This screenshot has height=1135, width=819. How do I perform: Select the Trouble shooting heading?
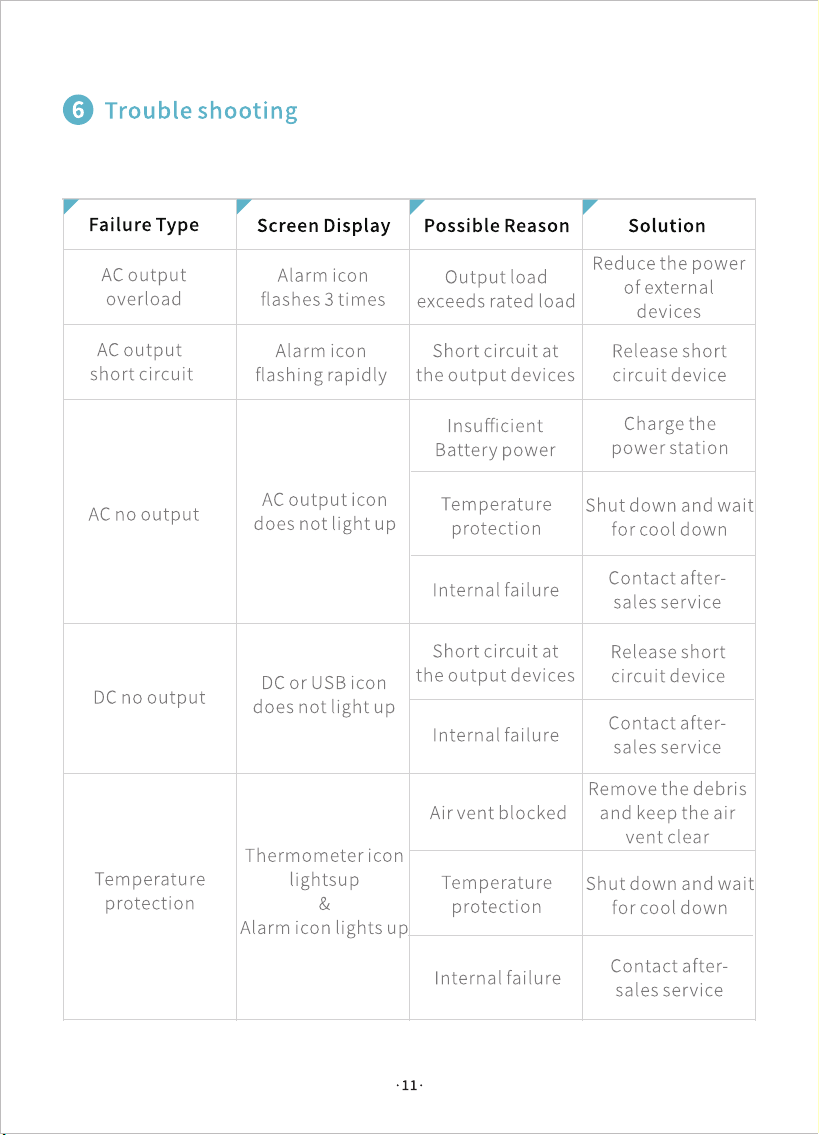click(x=201, y=111)
